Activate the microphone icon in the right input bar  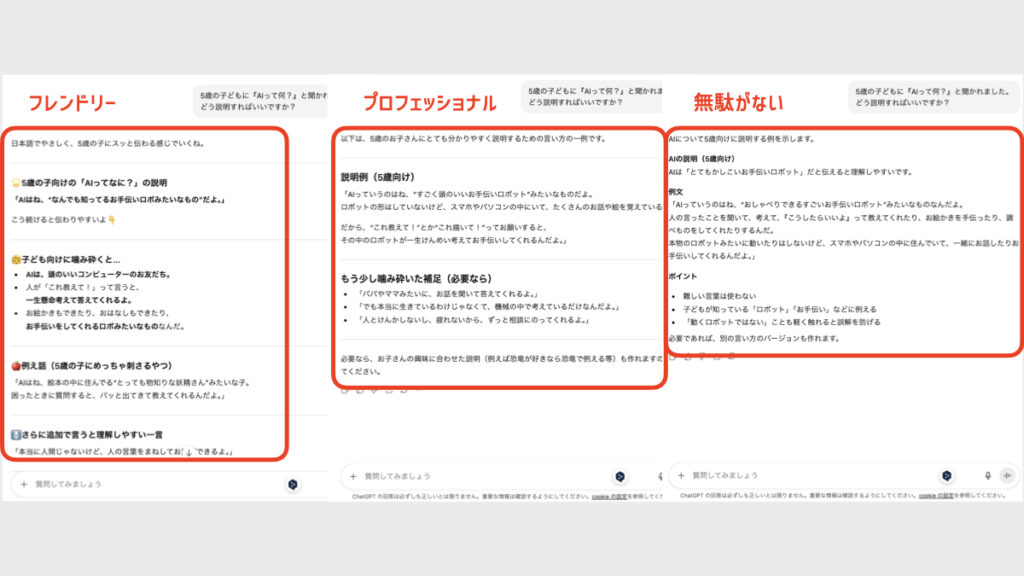[x=986, y=474]
